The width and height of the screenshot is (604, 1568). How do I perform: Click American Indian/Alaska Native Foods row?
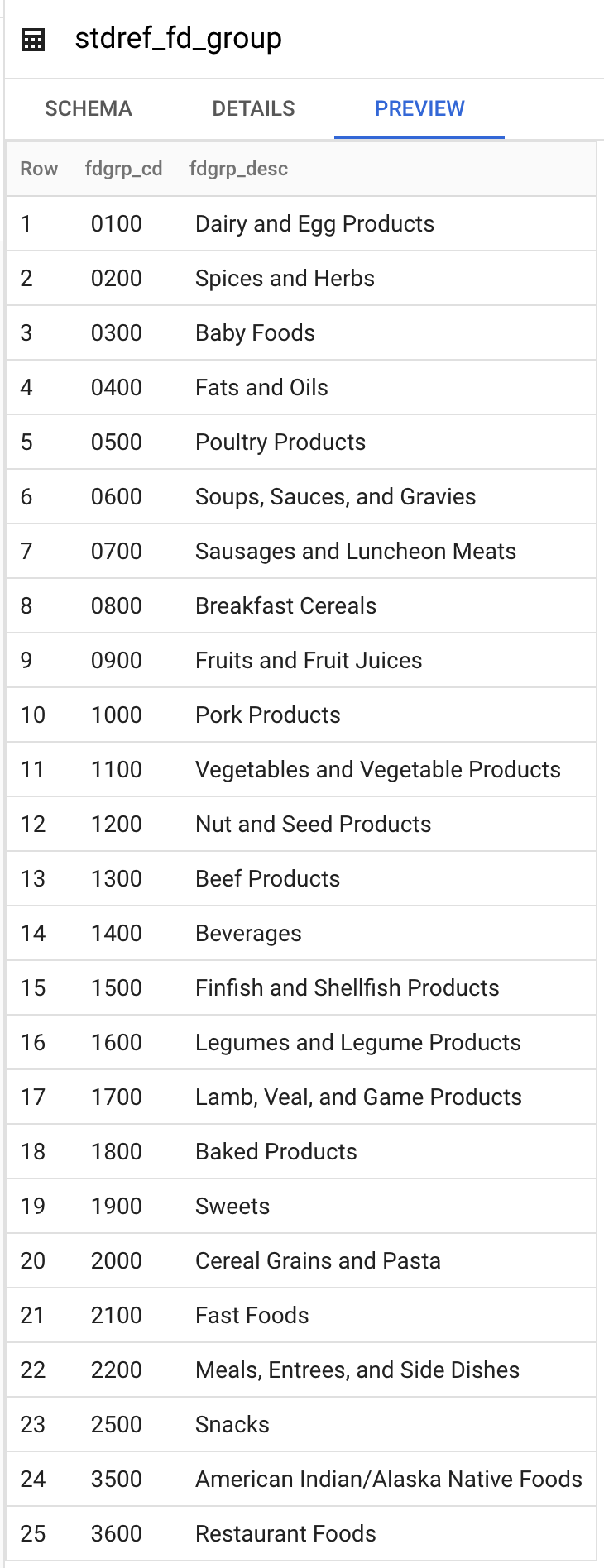click(389, 1480)
